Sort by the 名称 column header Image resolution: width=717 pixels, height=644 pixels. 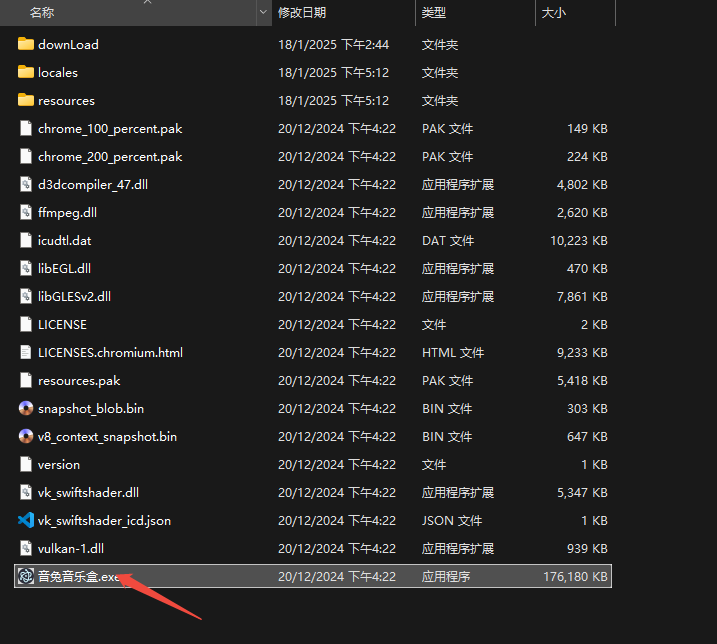click(x=128, y=12)
